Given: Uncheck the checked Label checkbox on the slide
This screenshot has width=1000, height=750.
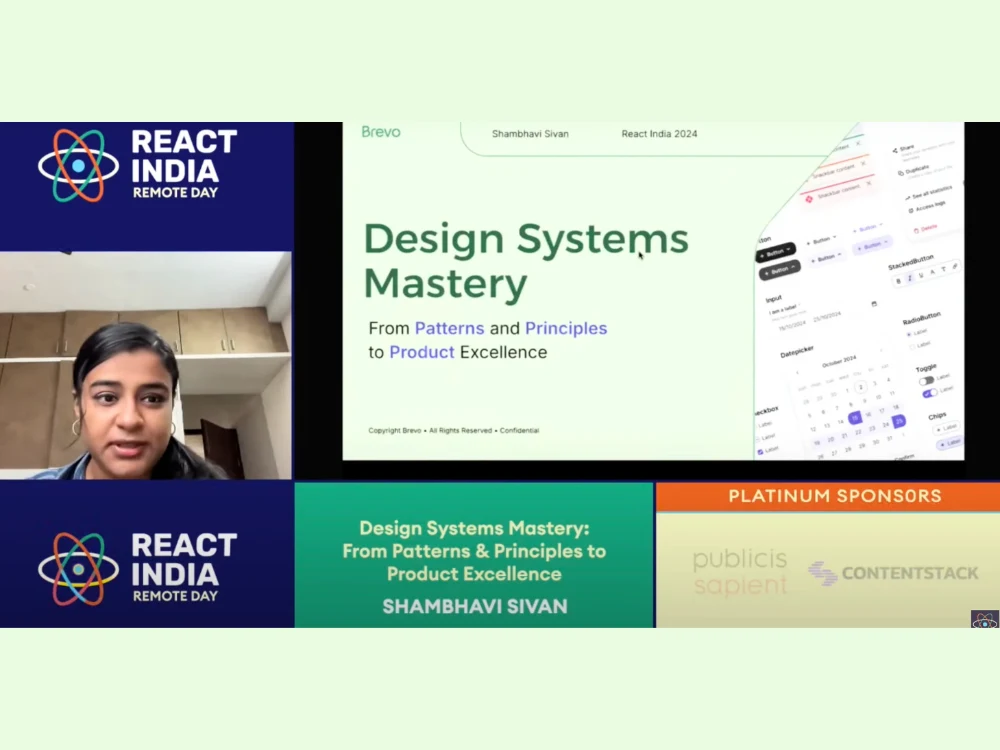Looking at the screenshot, I should (760, 452).
